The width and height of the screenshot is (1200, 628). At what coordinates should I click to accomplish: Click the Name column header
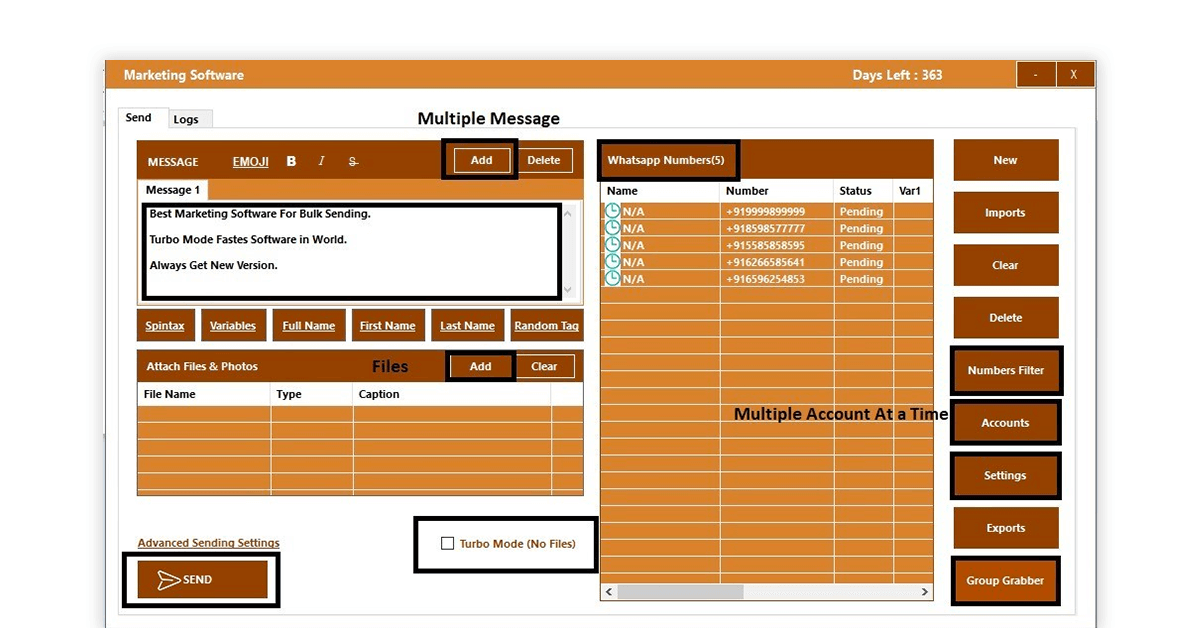click(x=660, y=191)
